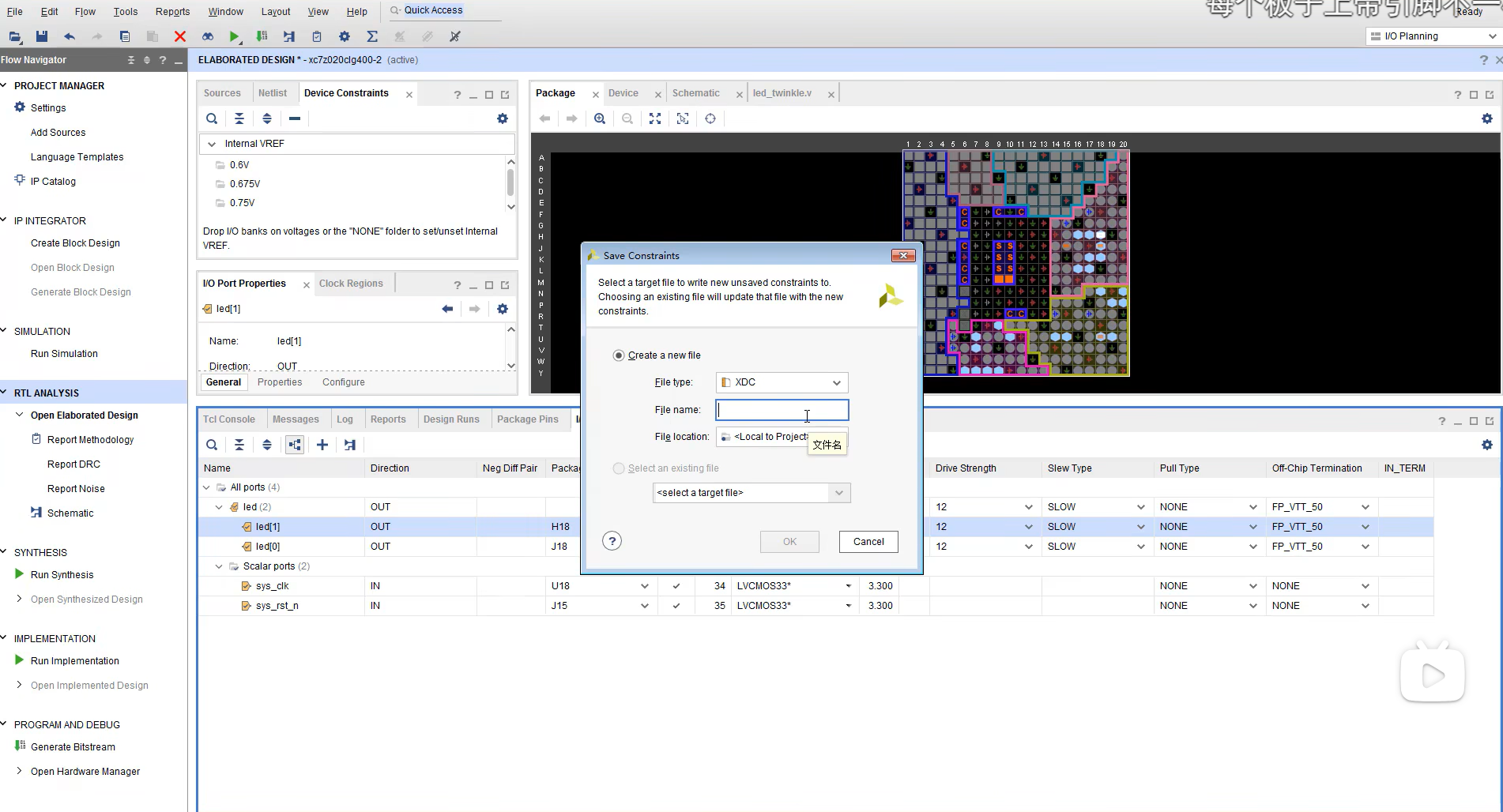Click Group by Interface icon in I/O Ports
This screenshot has height=812, width=1503.
(x=295, y=445)
